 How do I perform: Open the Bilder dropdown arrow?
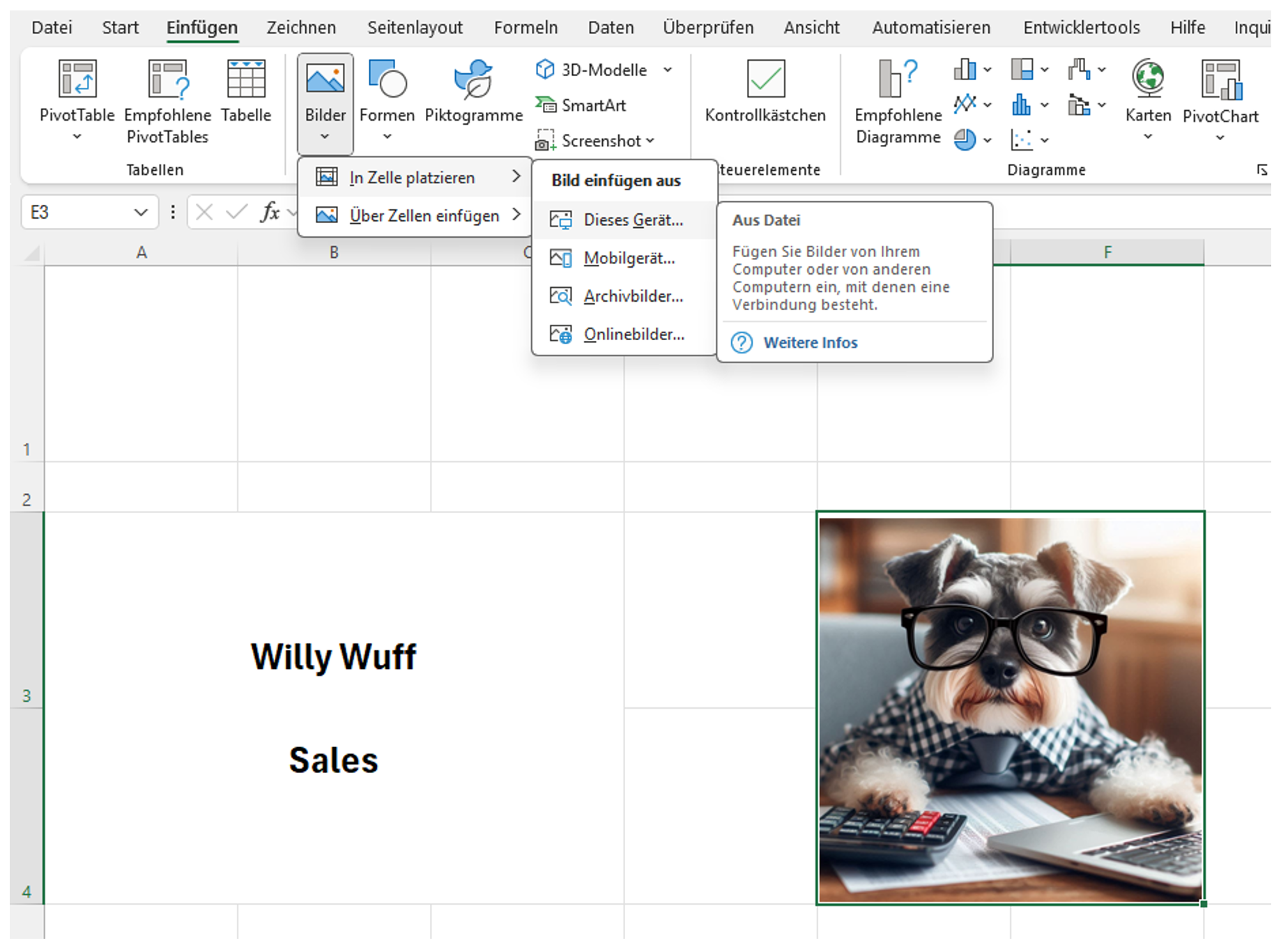325,137
